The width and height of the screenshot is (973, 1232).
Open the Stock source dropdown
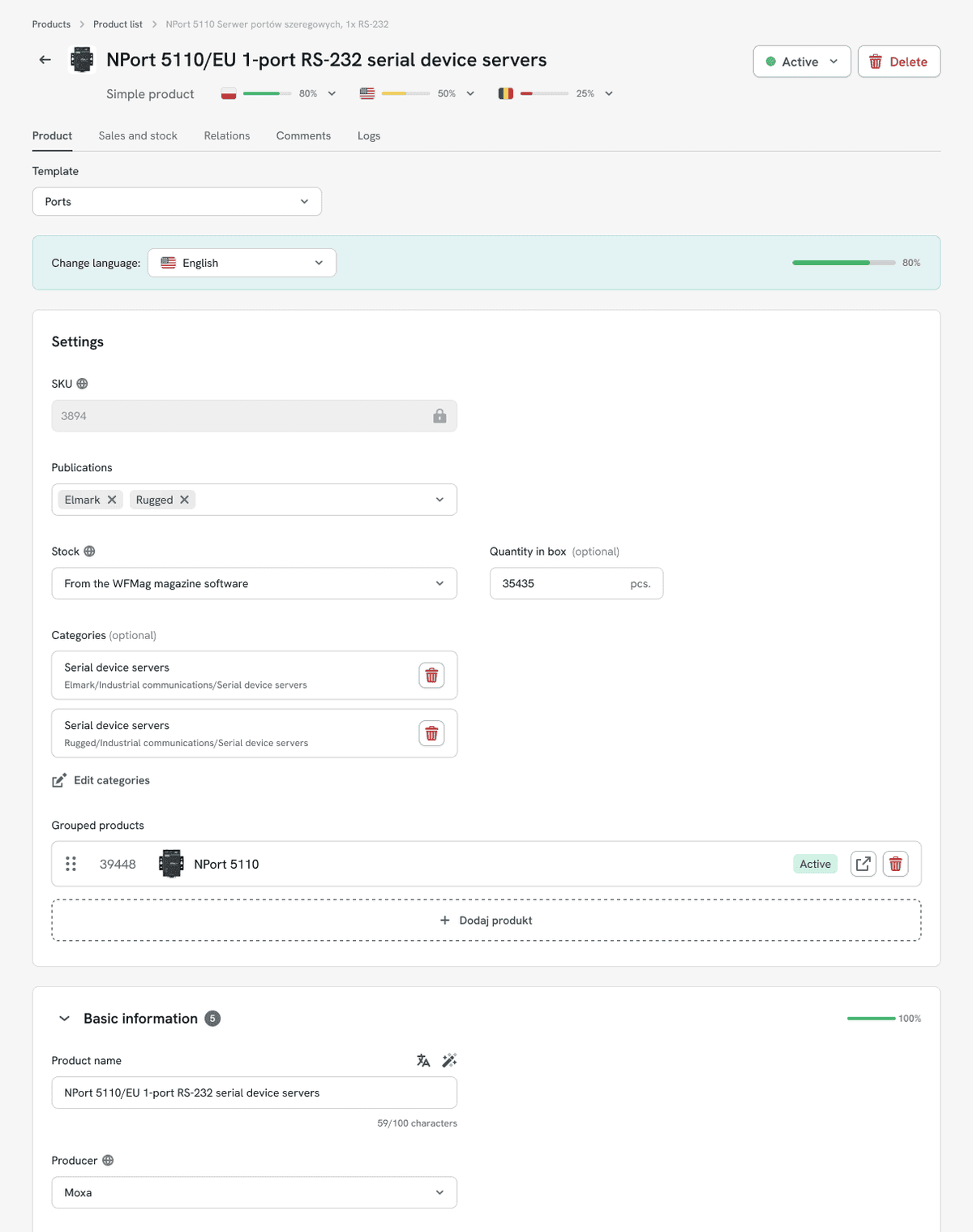point(254,583)
